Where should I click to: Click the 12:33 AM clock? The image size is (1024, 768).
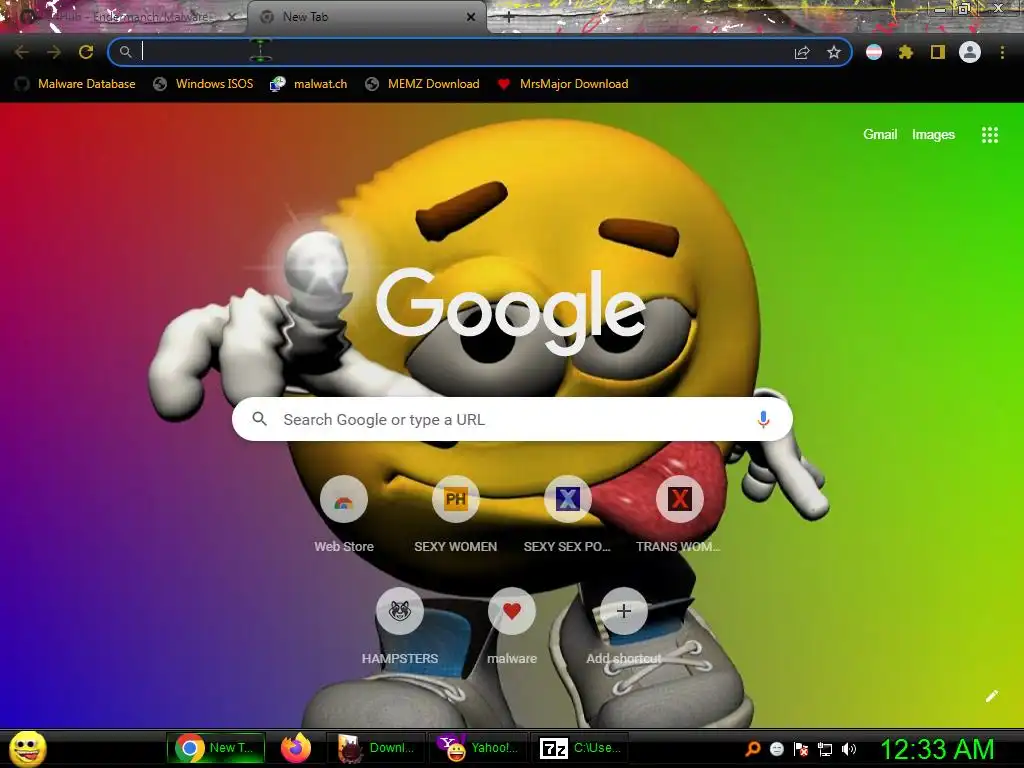[938, 749]
